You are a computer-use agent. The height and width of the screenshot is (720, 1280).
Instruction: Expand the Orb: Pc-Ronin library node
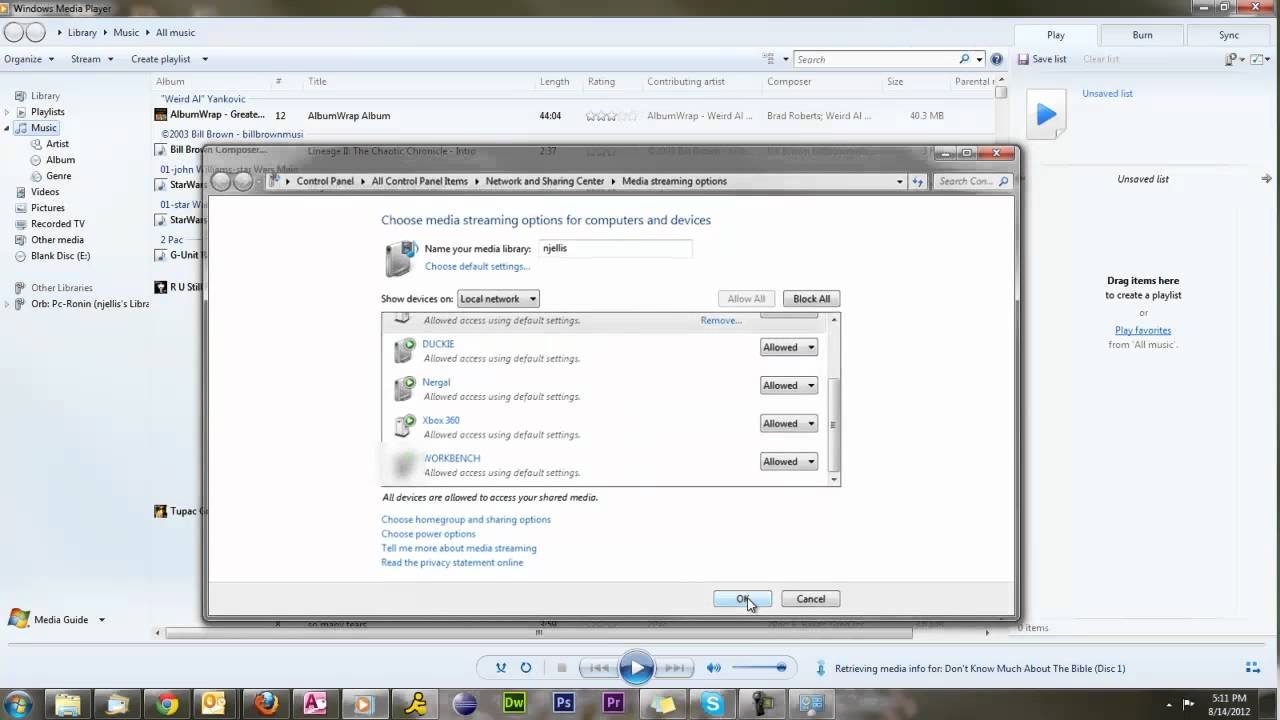point(8,304)
